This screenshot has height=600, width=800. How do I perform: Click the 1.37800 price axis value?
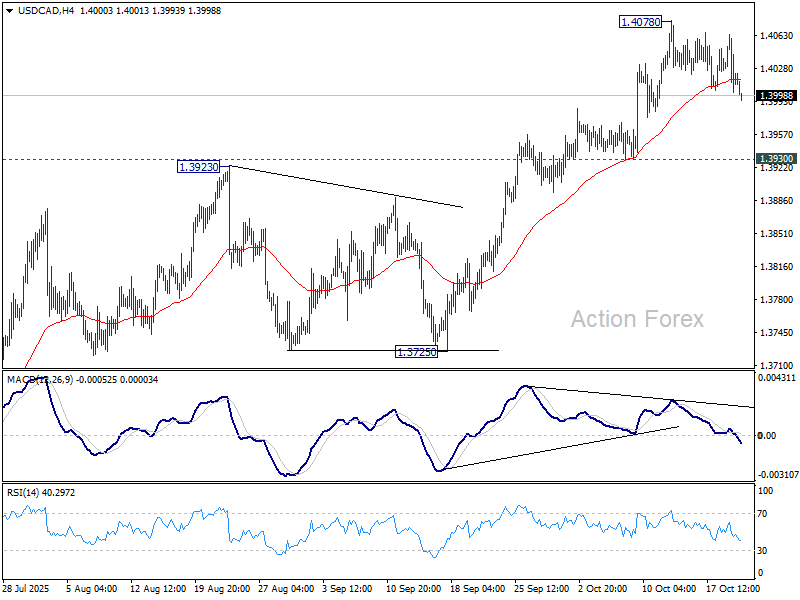[777, 299]
